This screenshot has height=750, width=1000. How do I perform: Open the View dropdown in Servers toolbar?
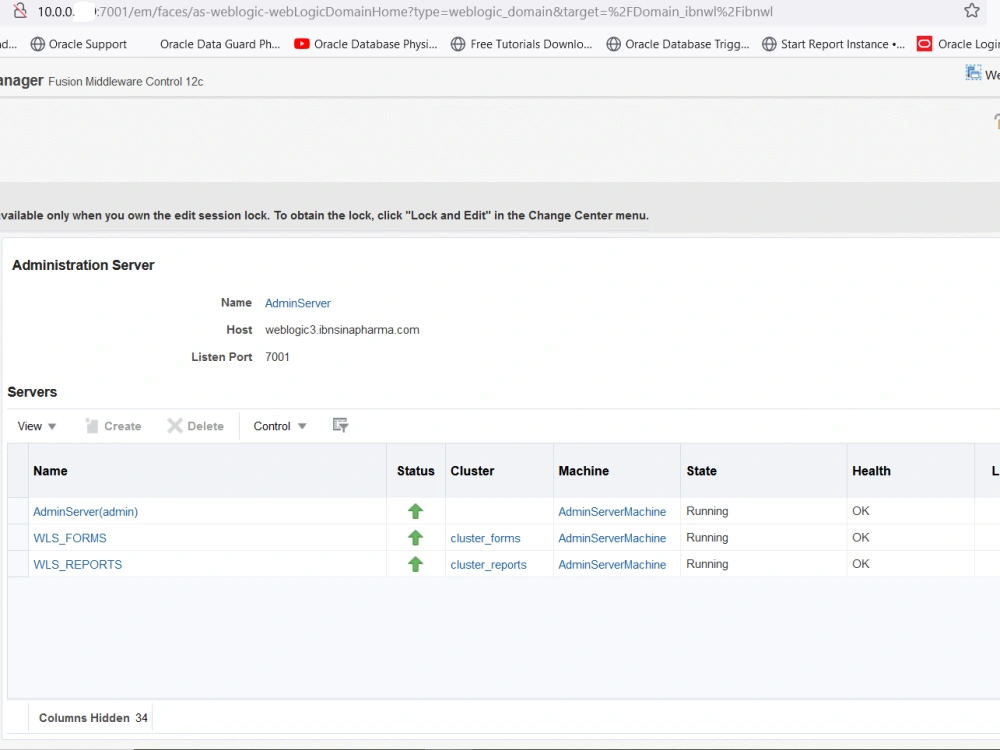tap(36, 426)
